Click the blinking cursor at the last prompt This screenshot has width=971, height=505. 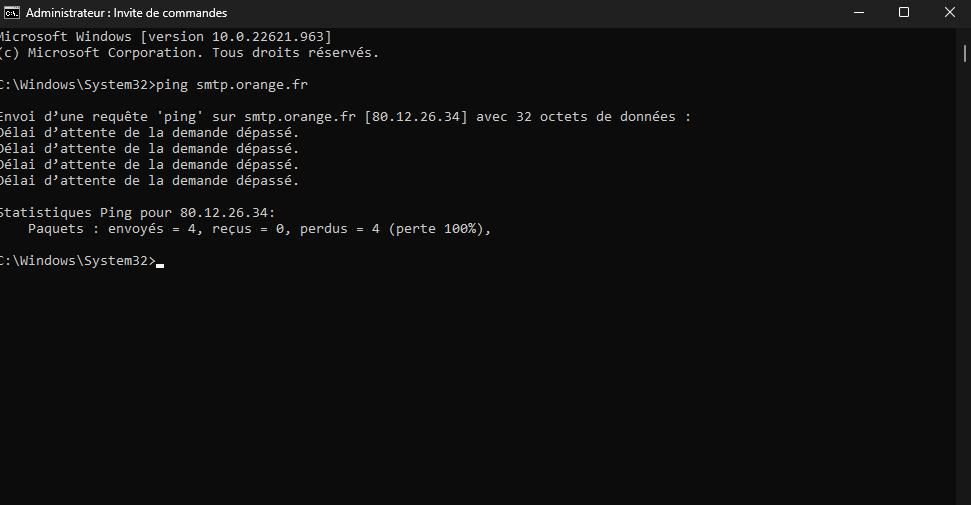pos(160,265)
